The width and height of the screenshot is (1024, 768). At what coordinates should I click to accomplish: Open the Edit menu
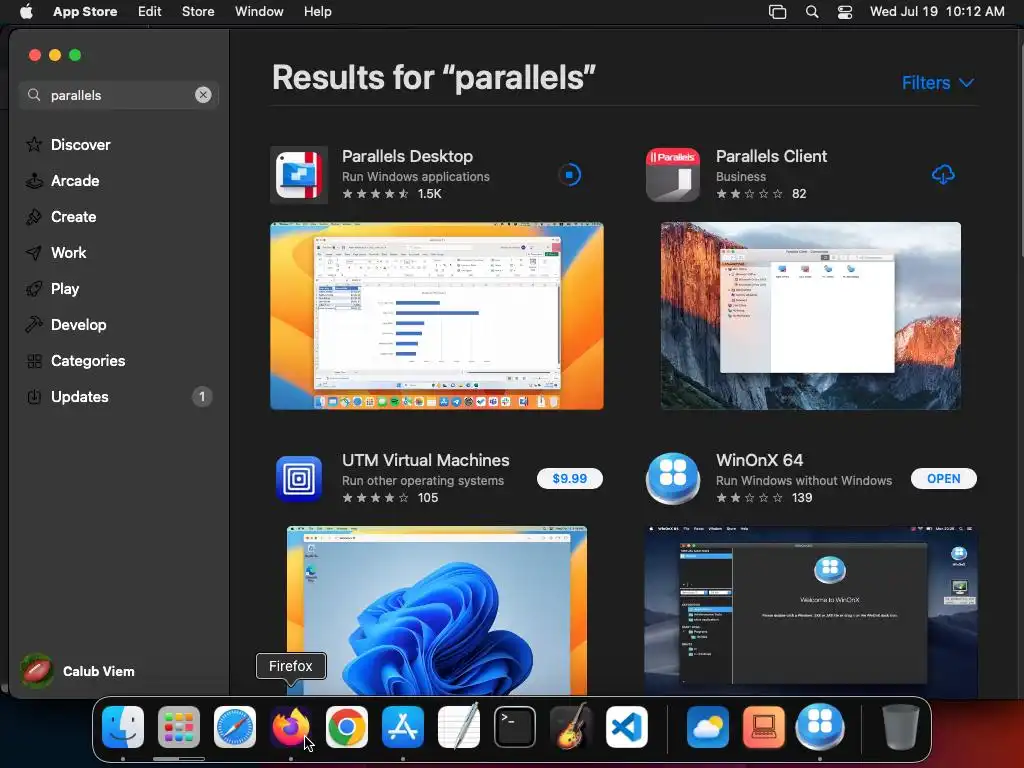(150, 12)
